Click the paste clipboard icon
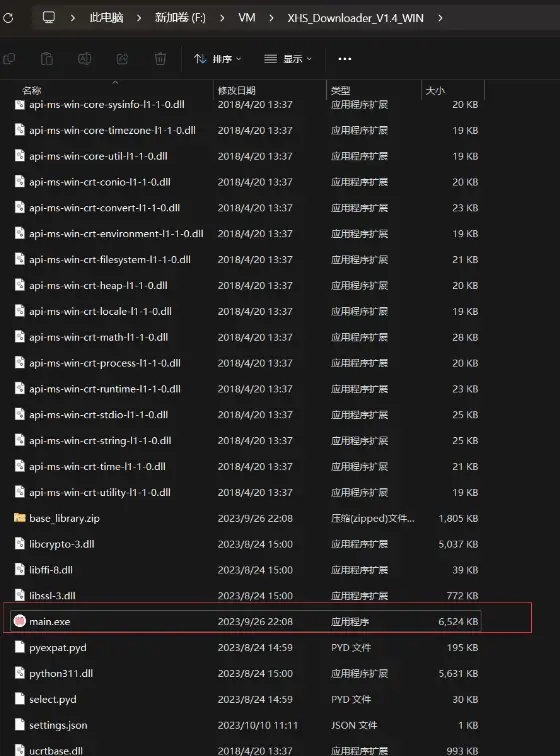This screenshot has width=560, height=756. click(47, 59)
